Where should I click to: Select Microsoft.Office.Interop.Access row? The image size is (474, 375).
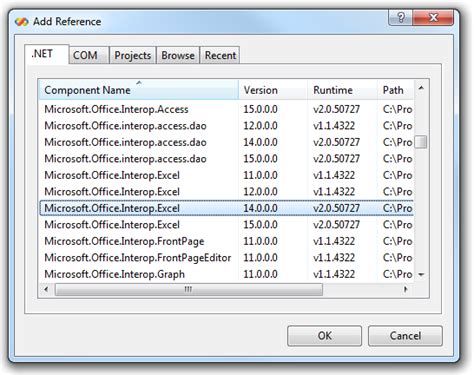tap(227, 109)
